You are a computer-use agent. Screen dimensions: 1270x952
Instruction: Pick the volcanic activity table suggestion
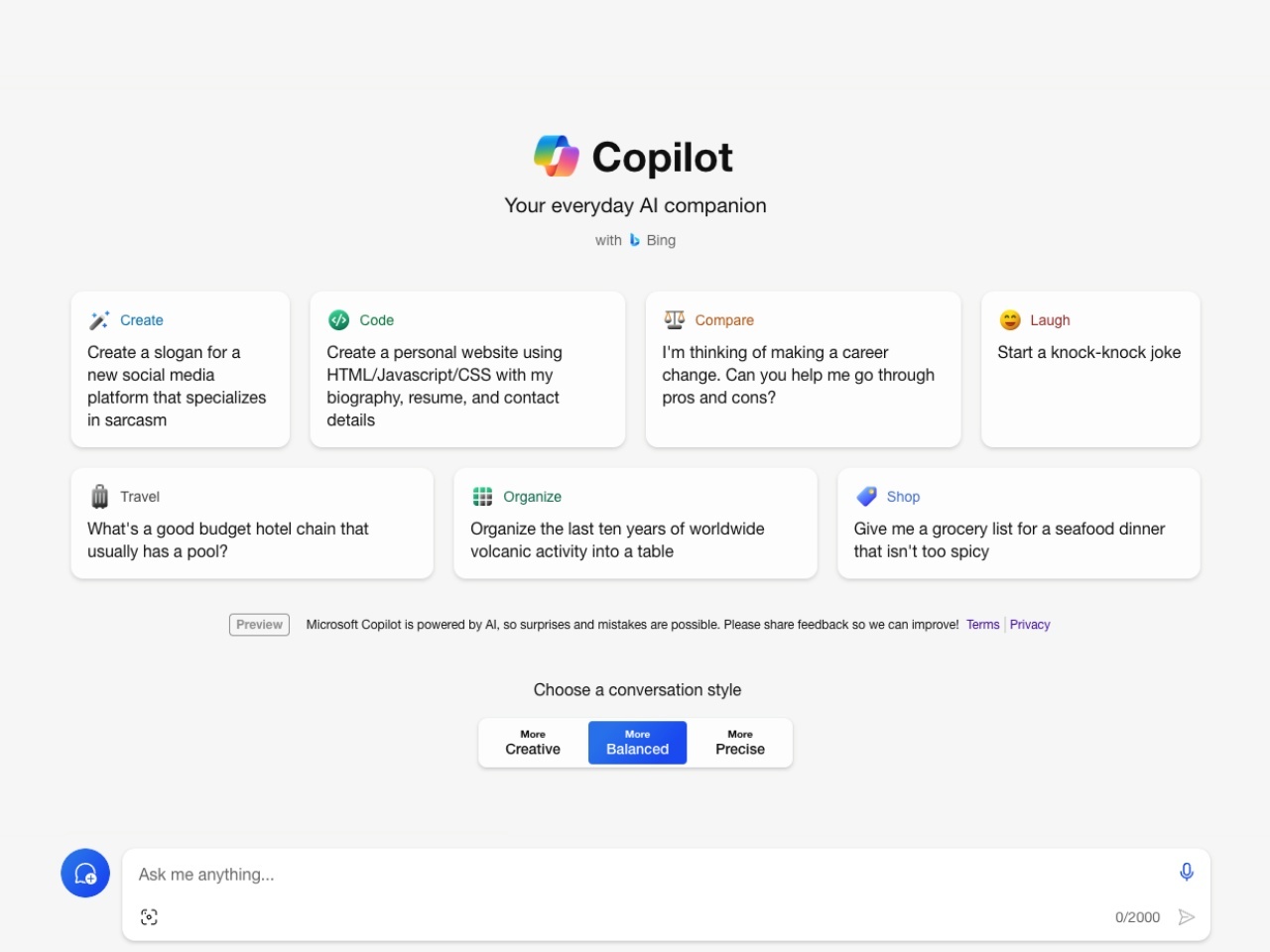pos(635,524)
